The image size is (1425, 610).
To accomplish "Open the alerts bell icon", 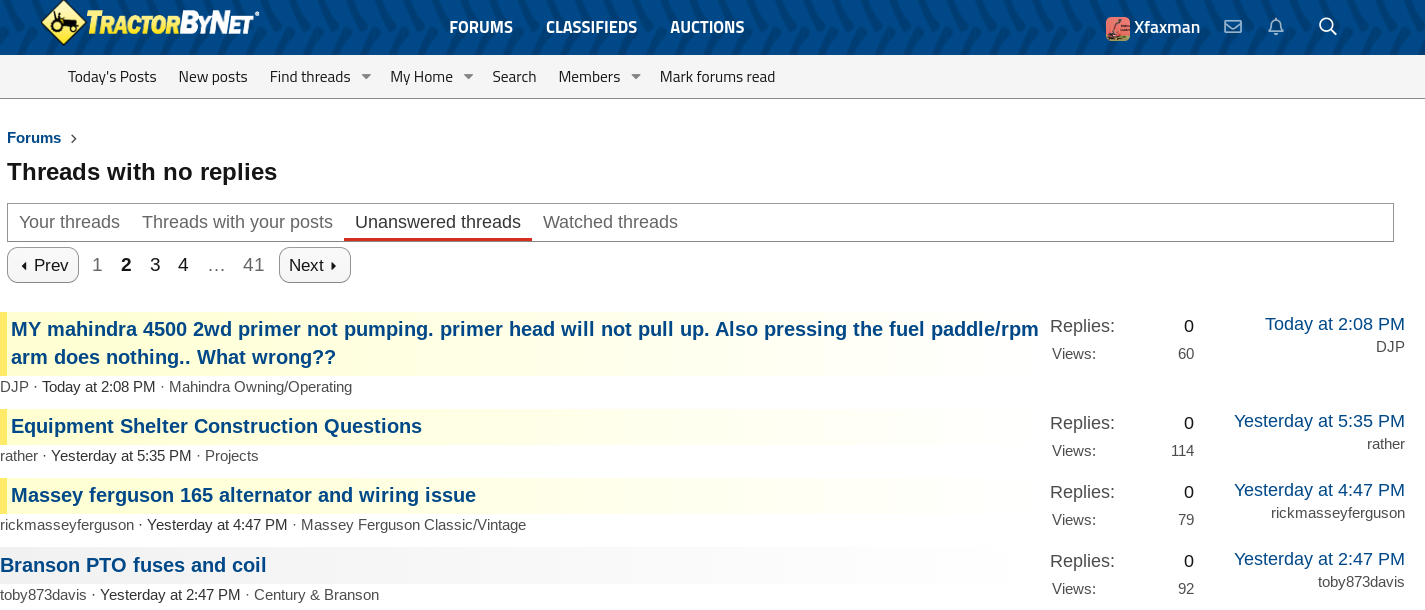I will point(1276,27).
